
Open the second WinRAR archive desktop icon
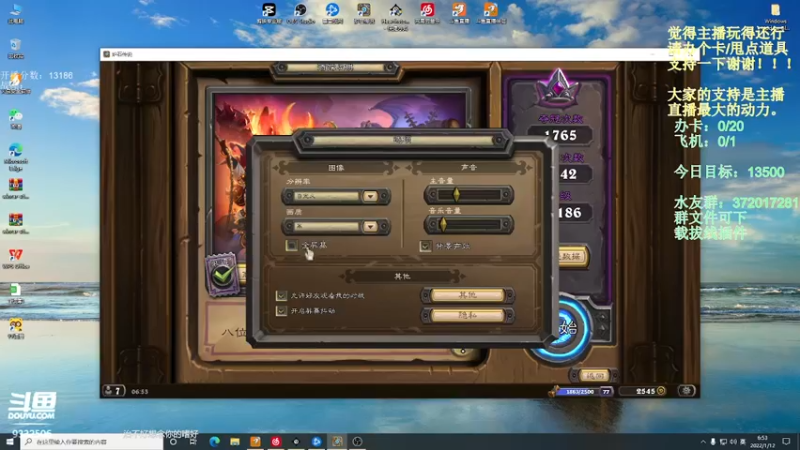point(16,223)
